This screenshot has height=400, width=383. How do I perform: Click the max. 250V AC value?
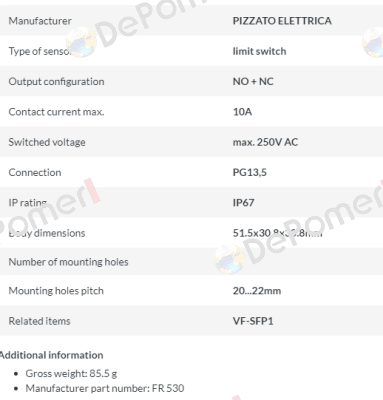point(265,142)
